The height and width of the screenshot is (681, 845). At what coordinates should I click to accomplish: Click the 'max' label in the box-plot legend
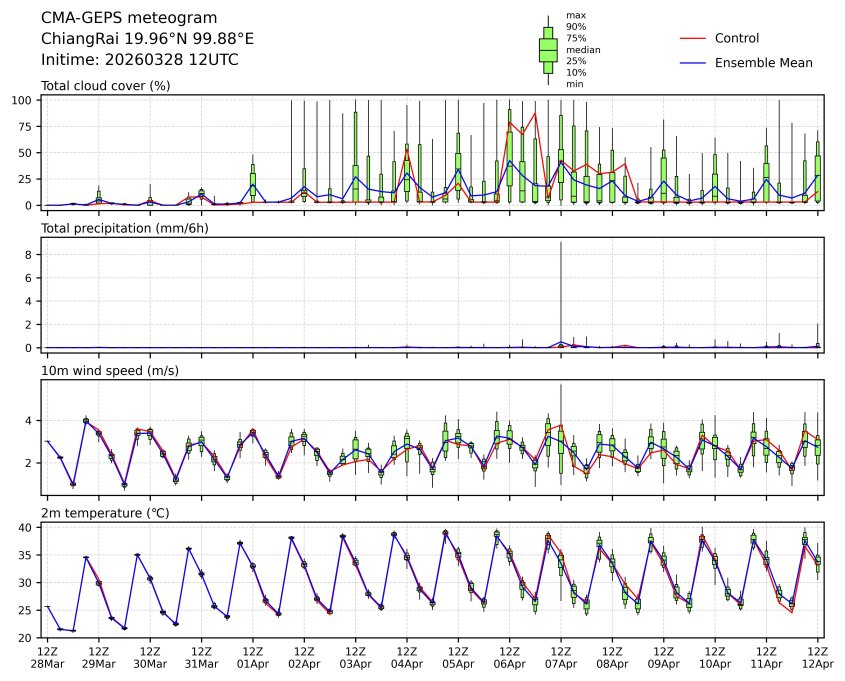tap(575, 15)
